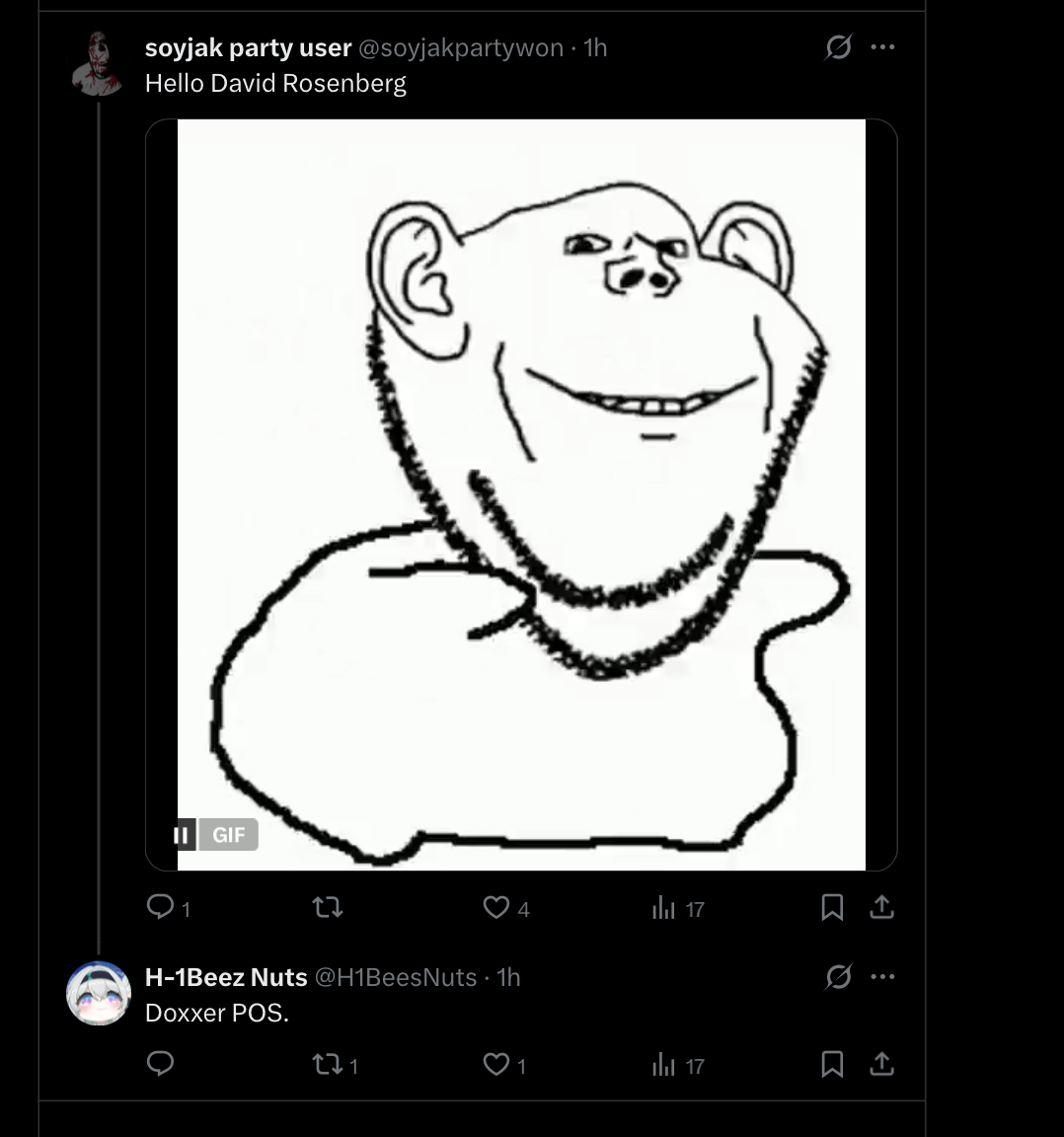Open the Grok icon on the soyjakpartywon post
The image size is (1064, 1137).
(838, 47)
